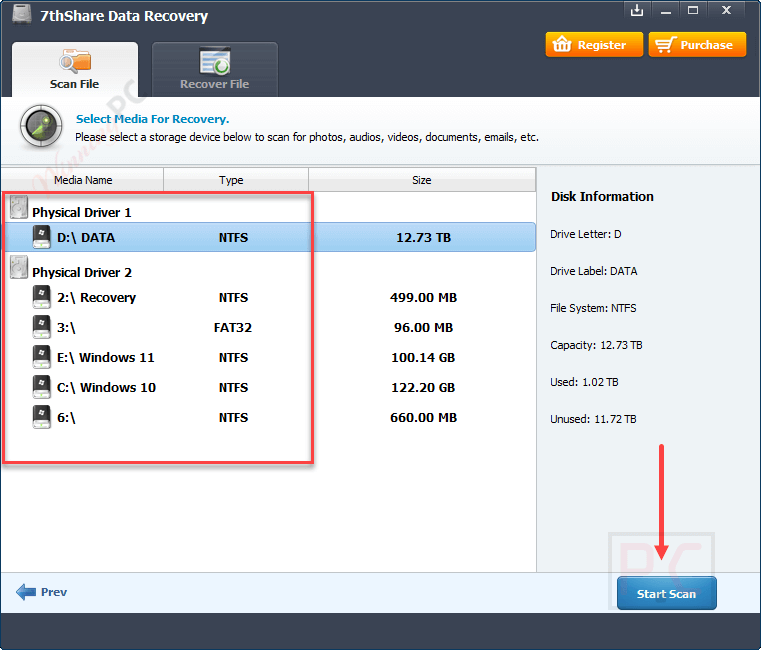Switch to the Recover File tab
This screenshot has width=761, height=650.
(215, 69)
